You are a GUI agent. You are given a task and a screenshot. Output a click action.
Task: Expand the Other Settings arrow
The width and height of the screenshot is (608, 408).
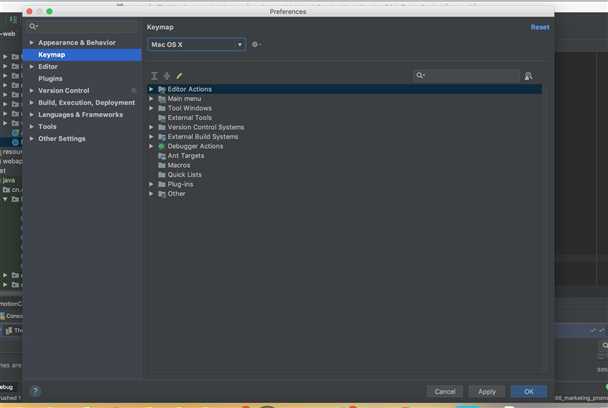pyautogui.click(x=31, y=139)
